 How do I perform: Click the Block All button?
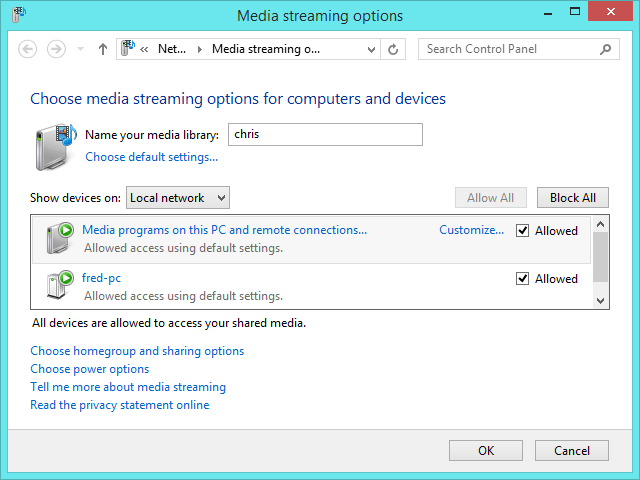[572, 198]
